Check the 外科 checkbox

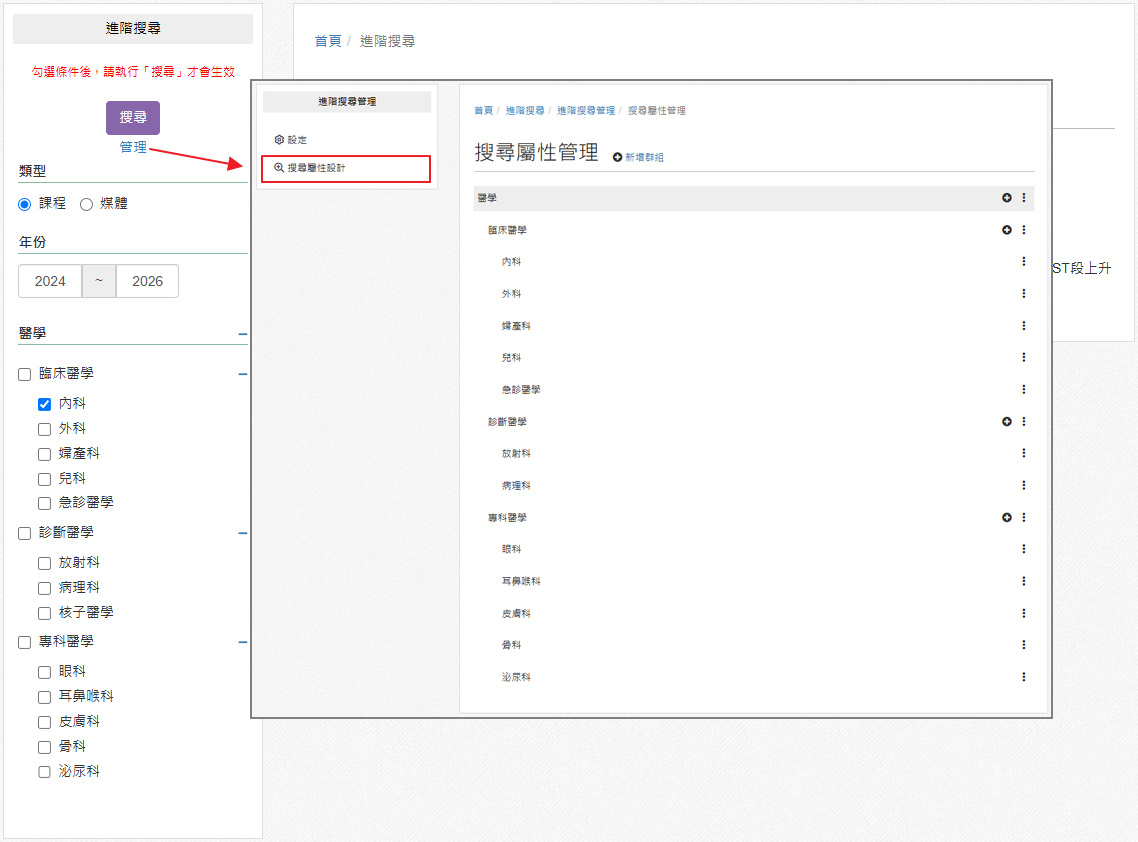44,429
